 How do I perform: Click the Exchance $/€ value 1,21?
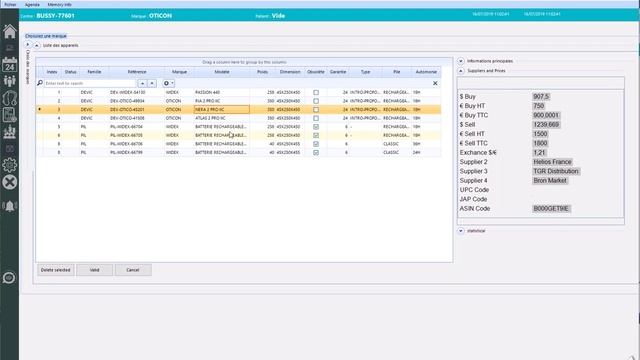(539, 153)
